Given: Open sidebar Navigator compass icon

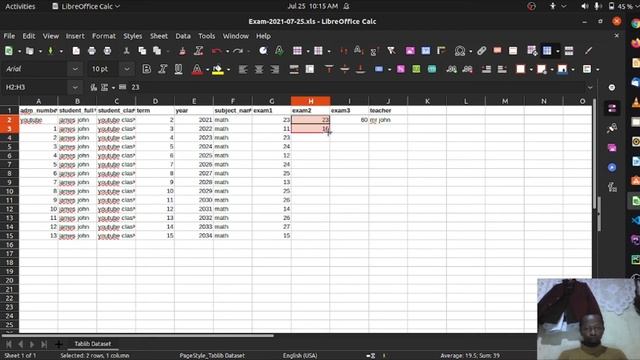Looking at the screenshot, I should 612,167.
